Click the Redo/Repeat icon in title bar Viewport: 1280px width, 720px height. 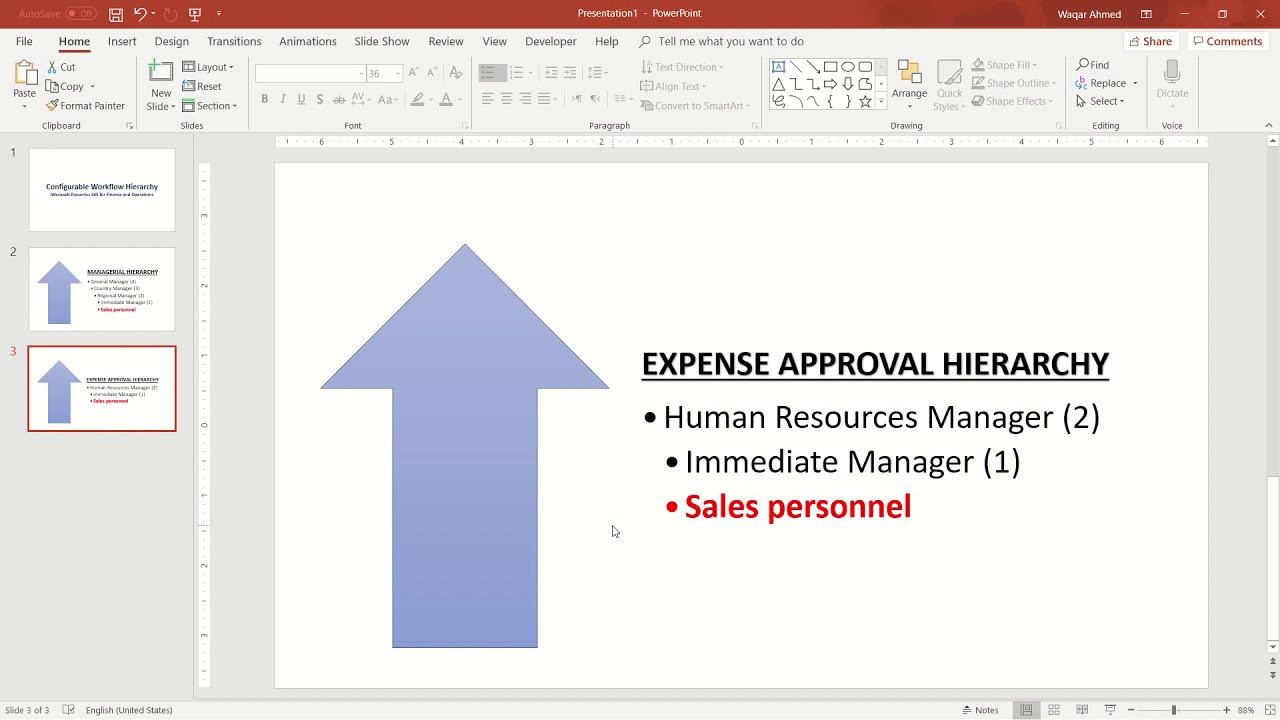pyautogui.click(x=170, y=14)
